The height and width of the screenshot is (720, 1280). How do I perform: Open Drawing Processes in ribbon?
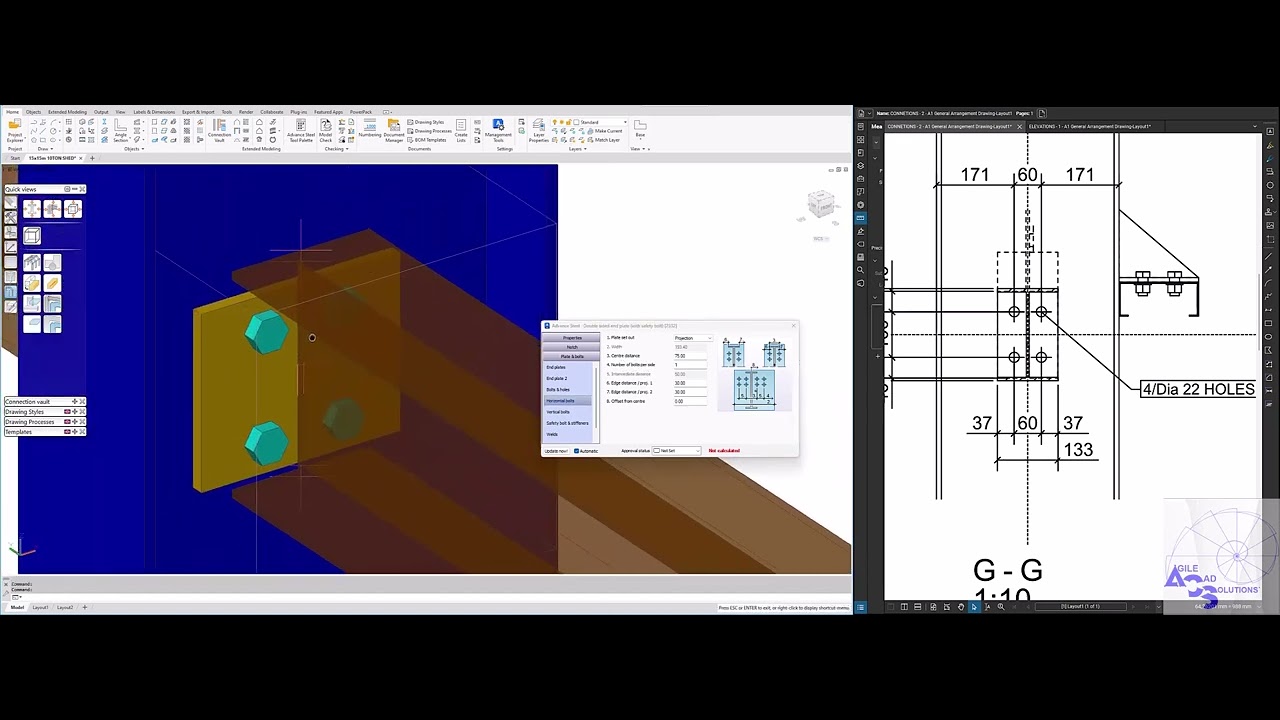click(x=428, y=131)
